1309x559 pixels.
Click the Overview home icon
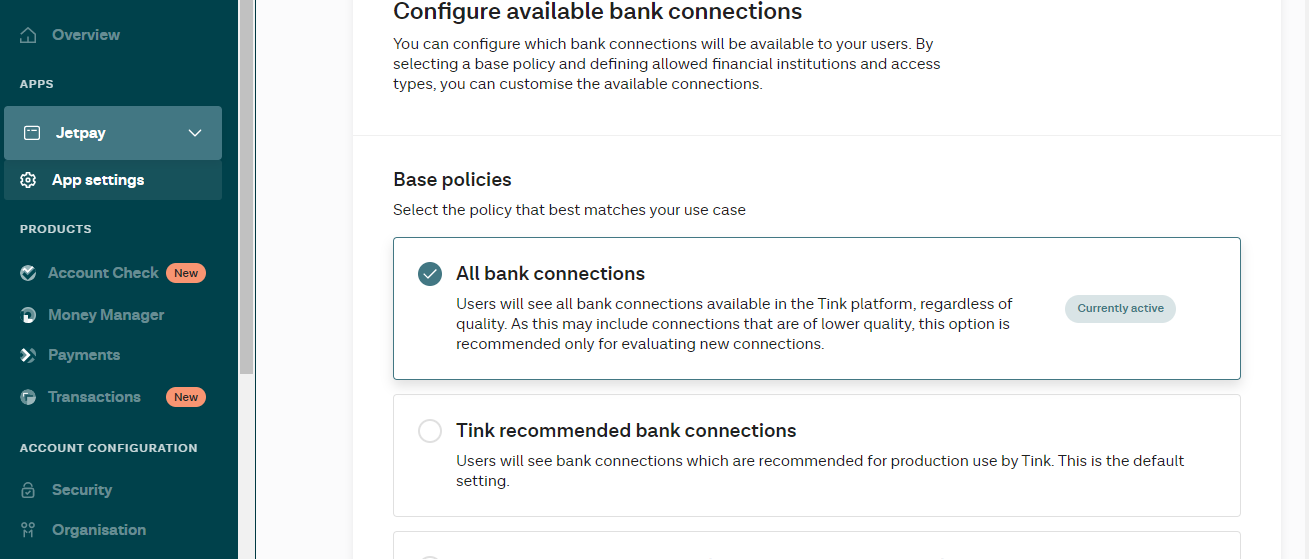pyautogui.click(x=29, y=35)
